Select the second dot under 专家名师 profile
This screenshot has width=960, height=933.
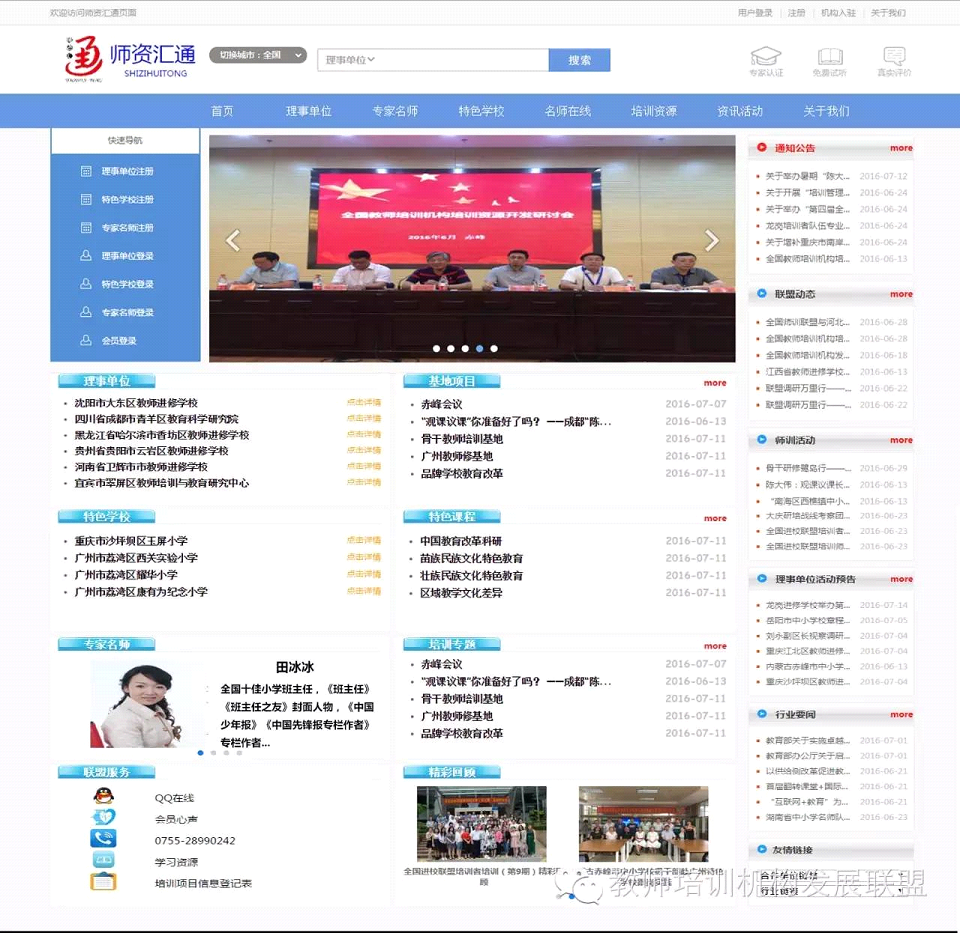click(214, 753)
